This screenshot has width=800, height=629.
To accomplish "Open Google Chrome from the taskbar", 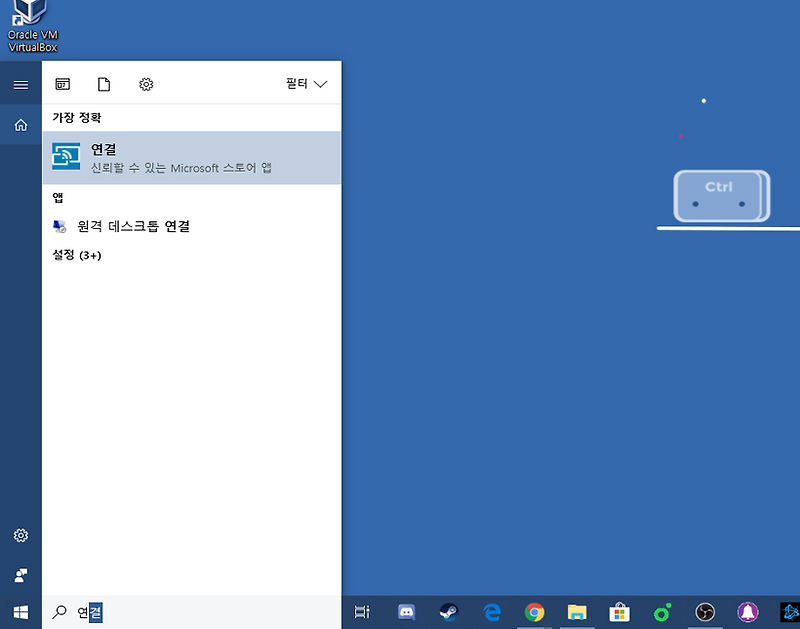I will [534, 612].
